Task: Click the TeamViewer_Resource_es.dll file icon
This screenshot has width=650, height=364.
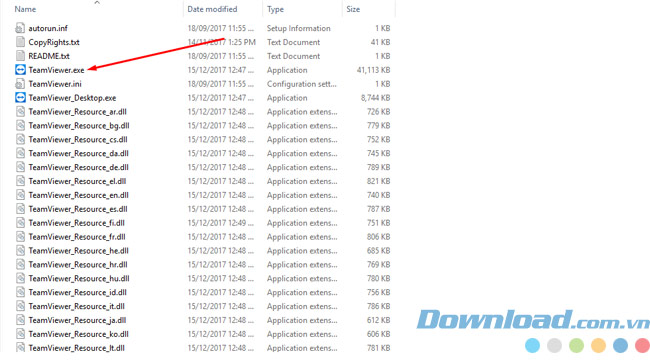Action: 20,209
